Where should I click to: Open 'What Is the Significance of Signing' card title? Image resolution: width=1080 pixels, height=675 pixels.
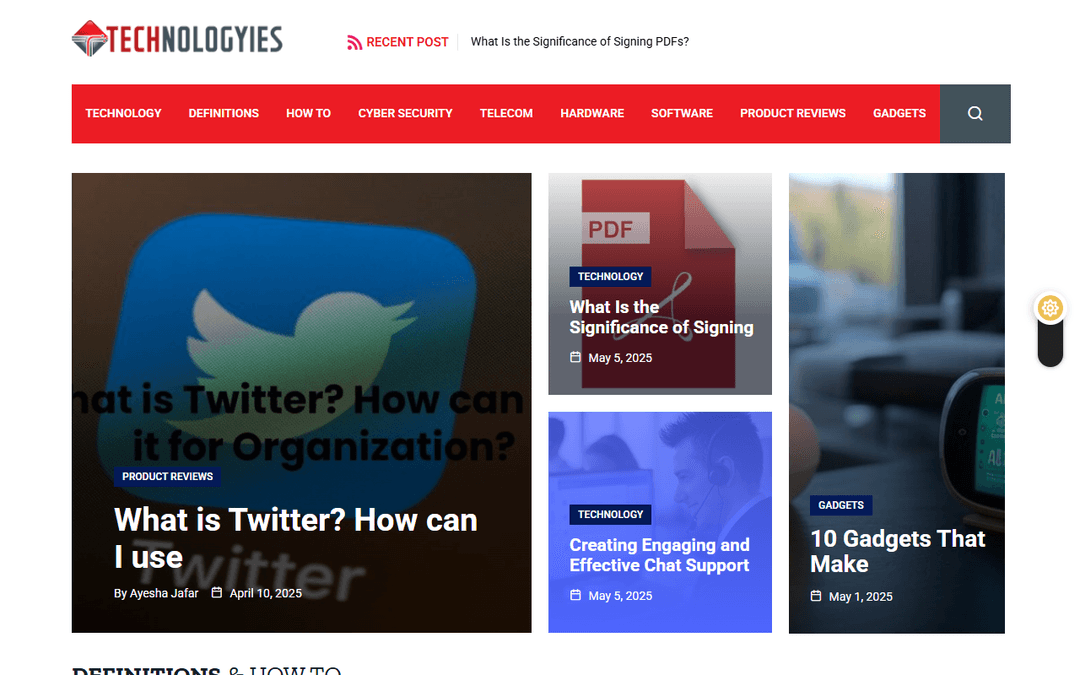[661, 317]
